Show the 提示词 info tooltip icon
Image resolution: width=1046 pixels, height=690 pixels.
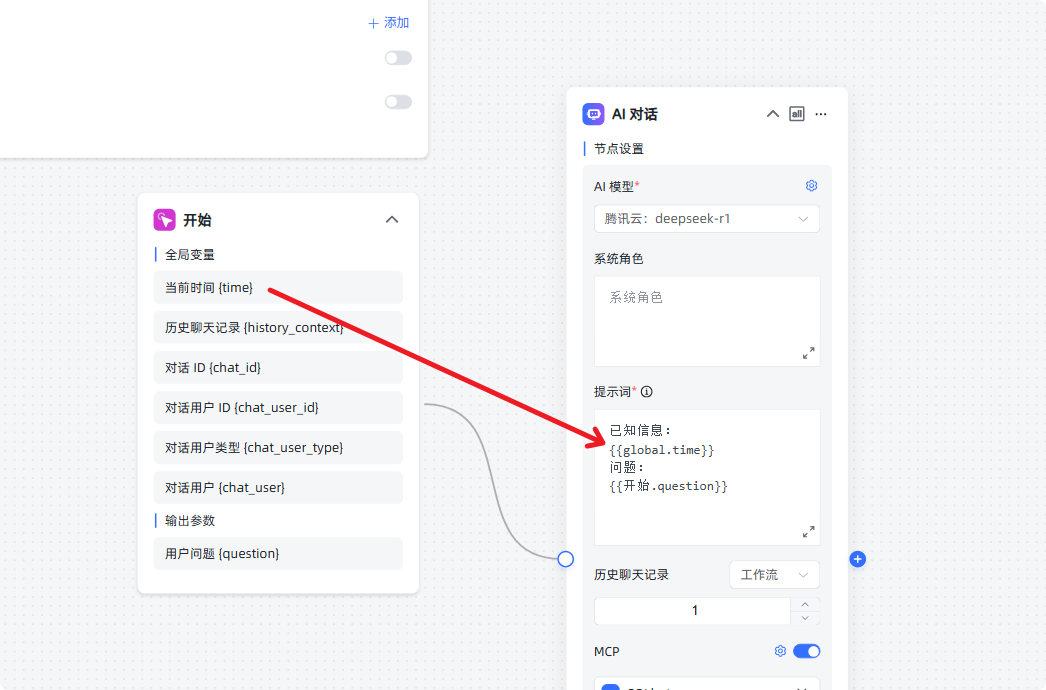[x=646, y=392]
